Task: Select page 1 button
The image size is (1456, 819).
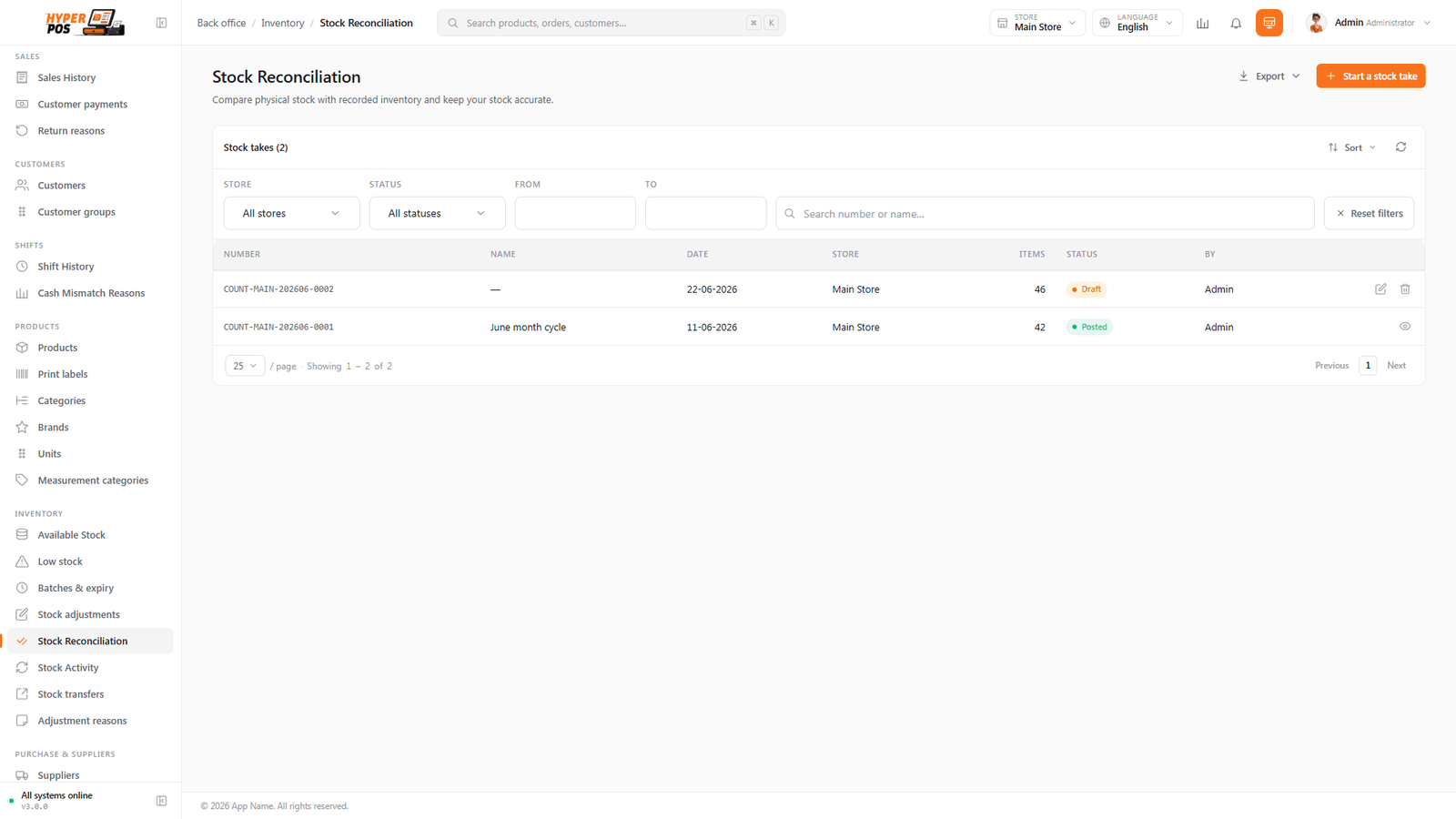Action: click(1368, 366)
